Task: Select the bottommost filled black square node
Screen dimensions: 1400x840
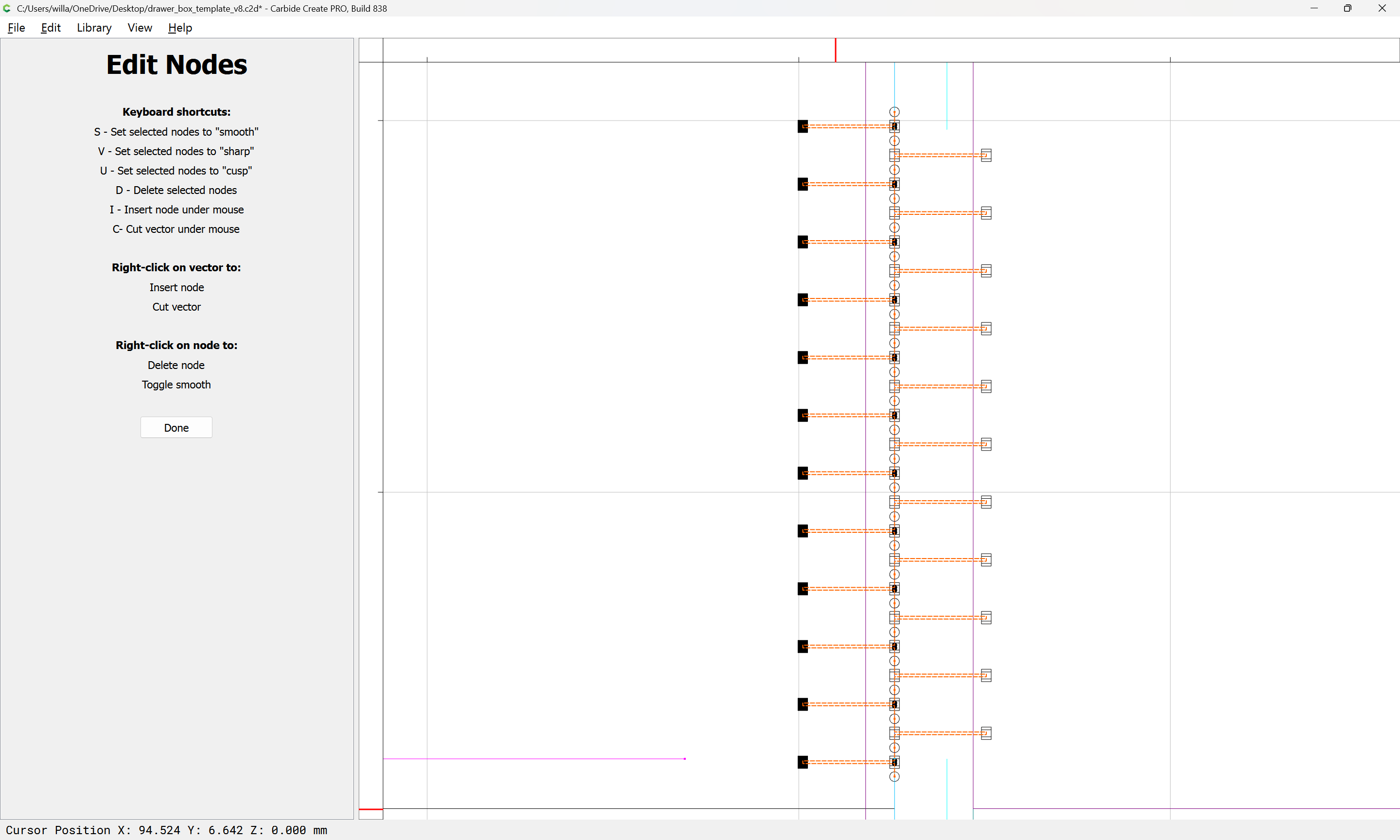Action: pyautogui.click(x=803, y=762)
